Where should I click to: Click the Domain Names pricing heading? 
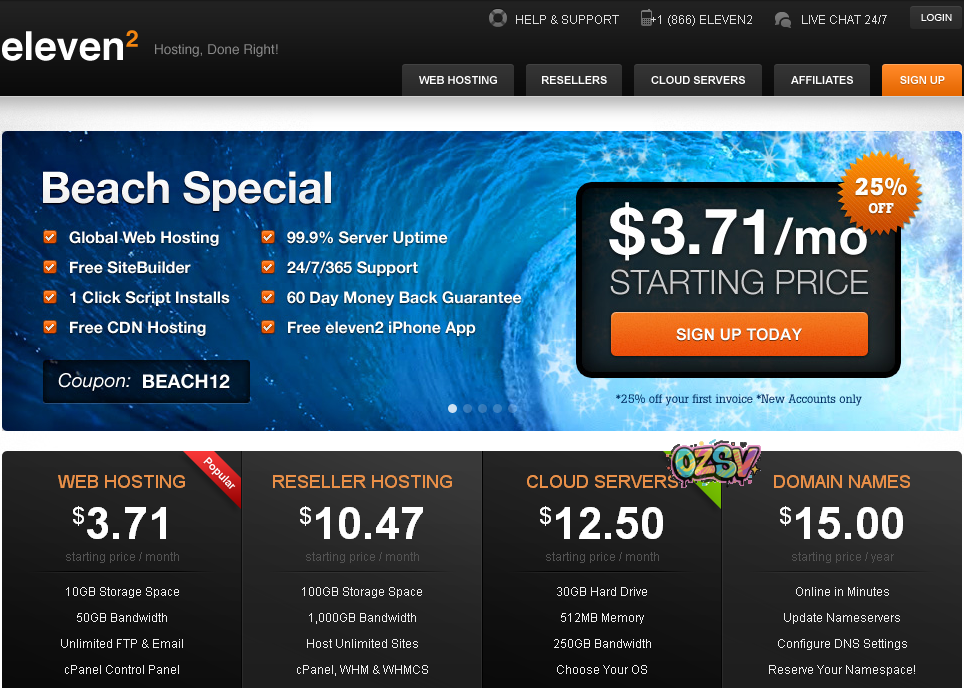pyautogui.click(x=841, y=481)
